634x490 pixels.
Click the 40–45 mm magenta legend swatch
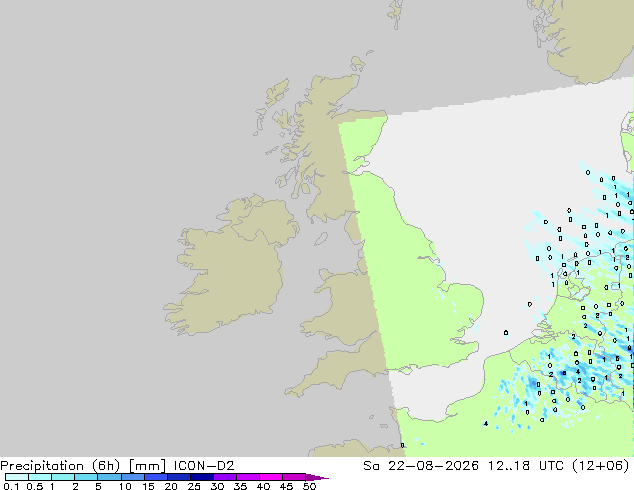[271, 477]
